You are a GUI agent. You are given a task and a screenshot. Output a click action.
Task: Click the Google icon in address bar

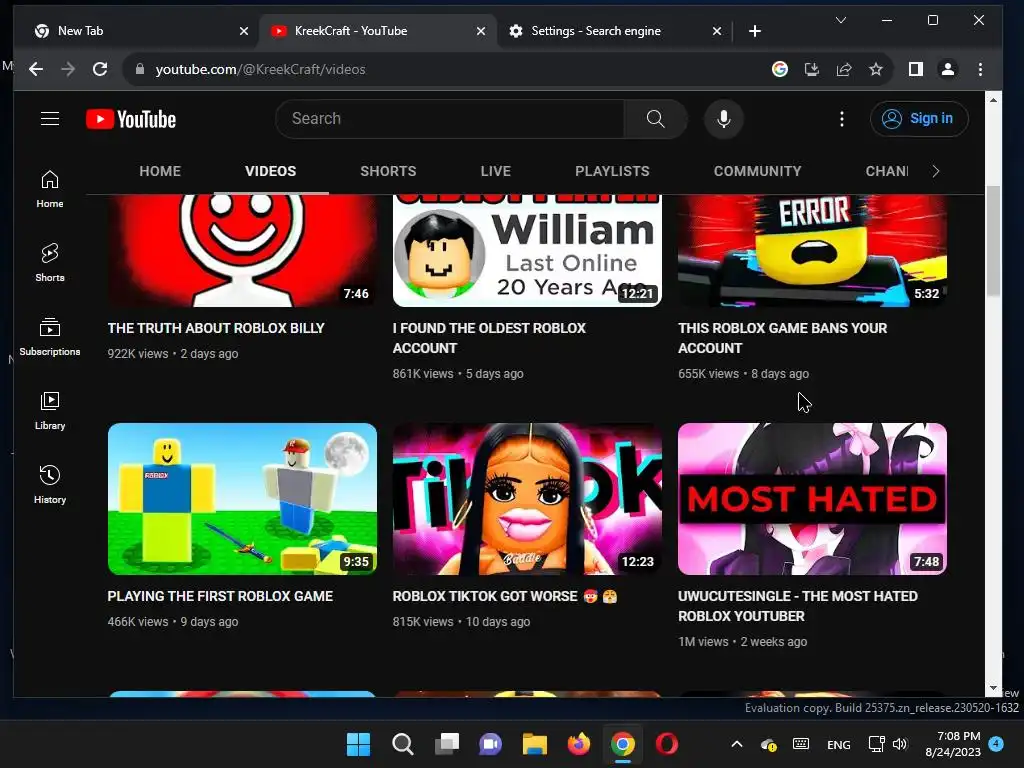click(x=780, y=69)
